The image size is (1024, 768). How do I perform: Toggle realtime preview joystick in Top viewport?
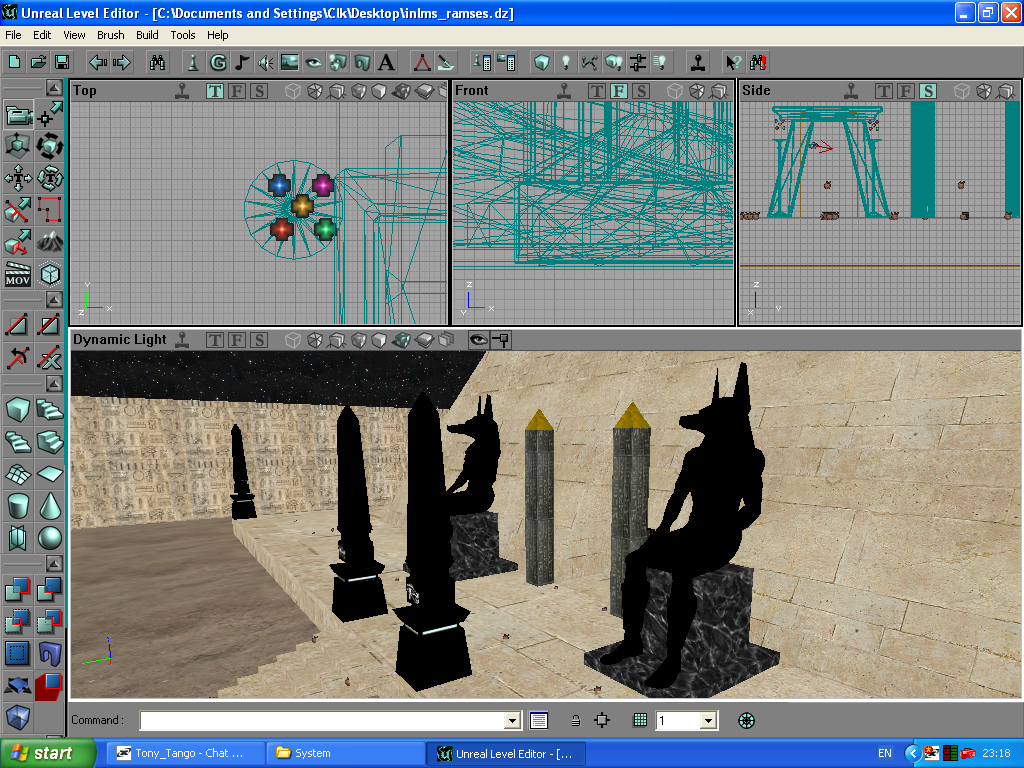(181, 91)
